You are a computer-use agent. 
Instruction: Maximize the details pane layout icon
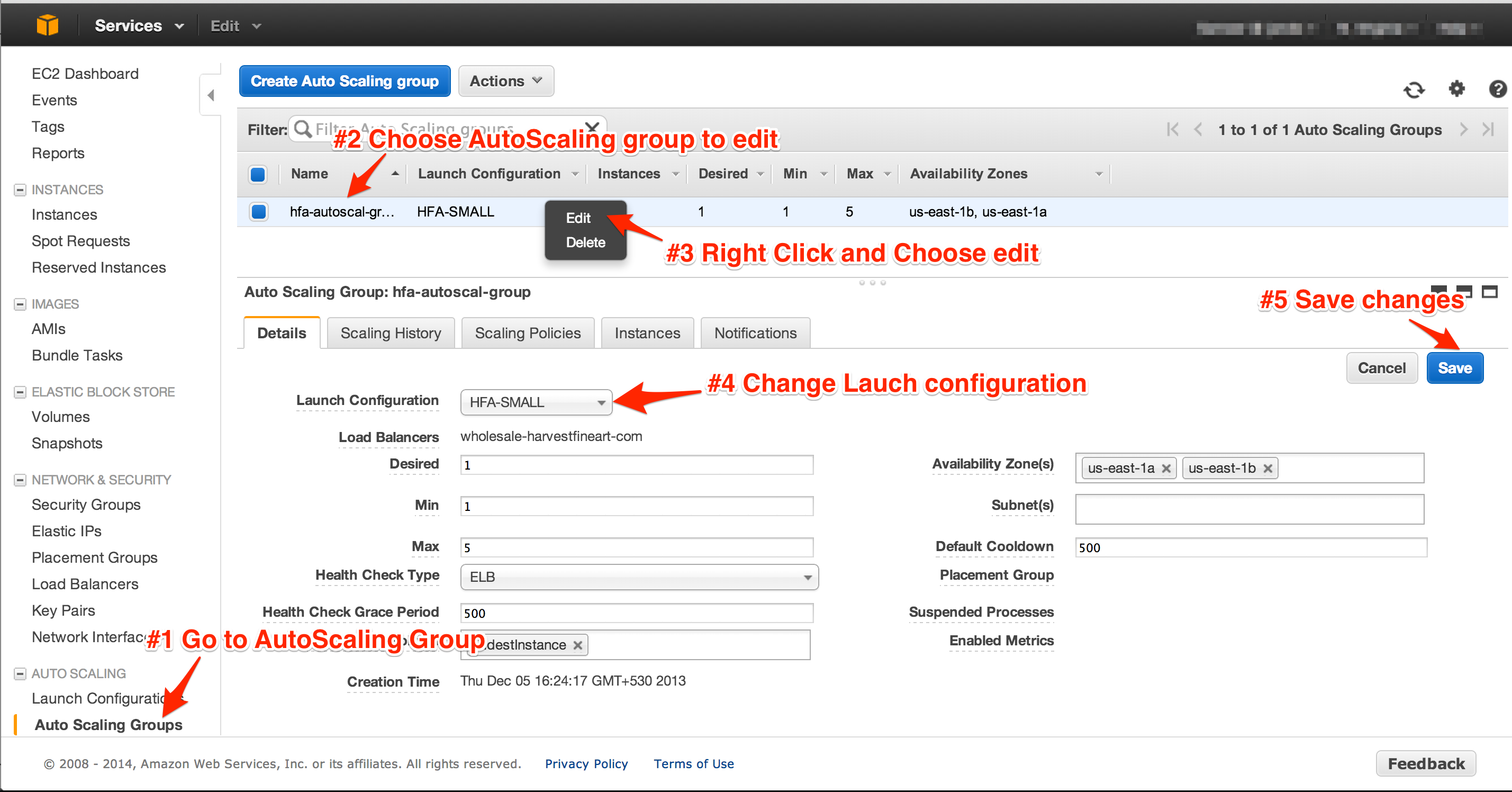click(1490, 292)
